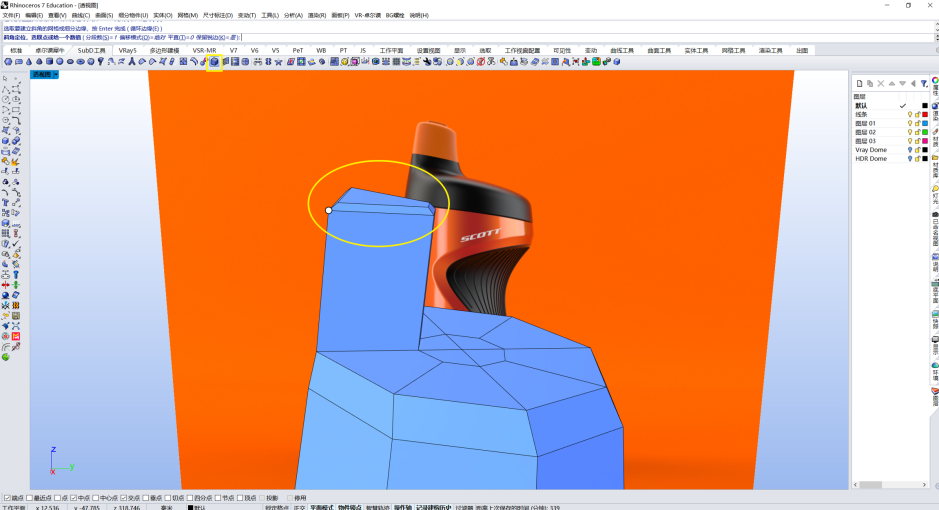Click the green sphere icon in left sidebar

tap(5, 357)
